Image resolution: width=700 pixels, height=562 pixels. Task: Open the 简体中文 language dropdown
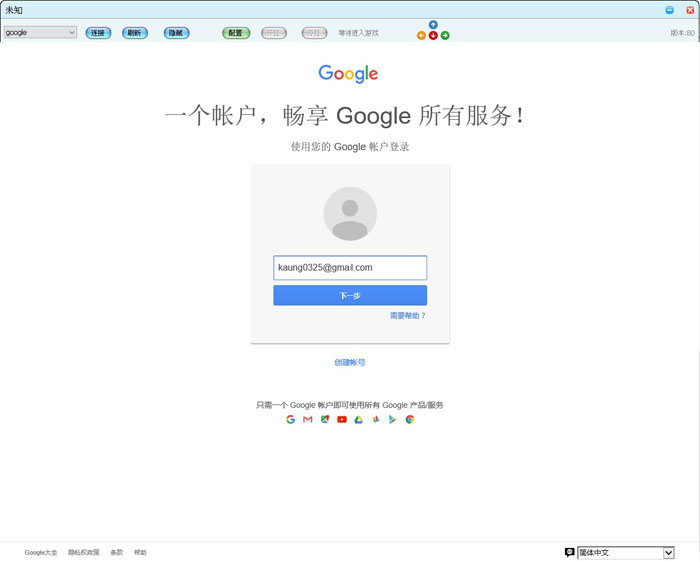point(626,552)
